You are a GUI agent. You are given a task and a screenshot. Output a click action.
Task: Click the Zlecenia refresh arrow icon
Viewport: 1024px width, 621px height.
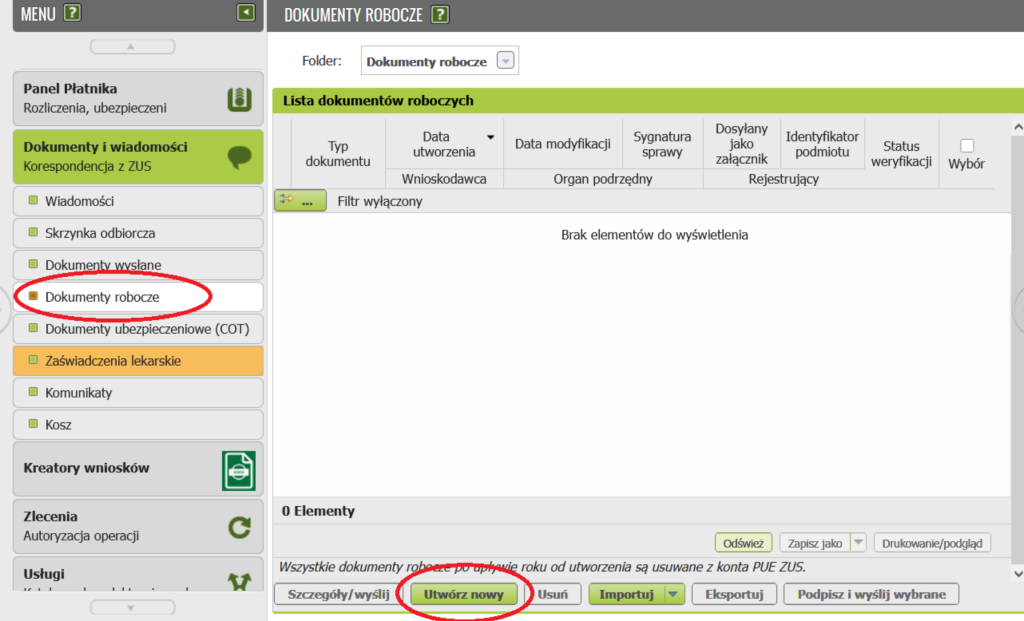coord(238,526)
